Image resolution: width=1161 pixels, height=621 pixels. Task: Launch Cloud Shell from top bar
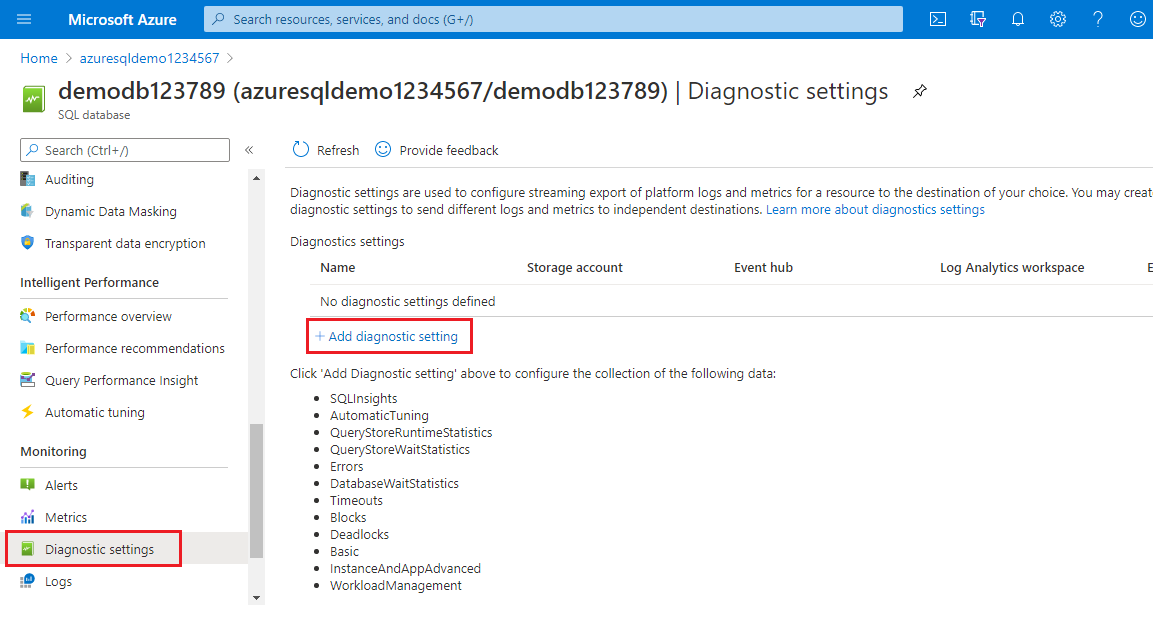(937, 19)
